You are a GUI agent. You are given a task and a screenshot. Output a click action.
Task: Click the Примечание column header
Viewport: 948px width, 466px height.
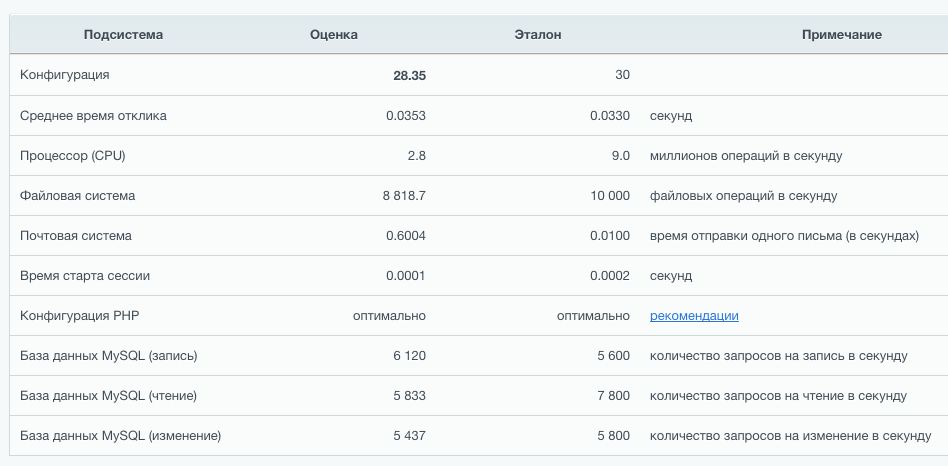841,35
